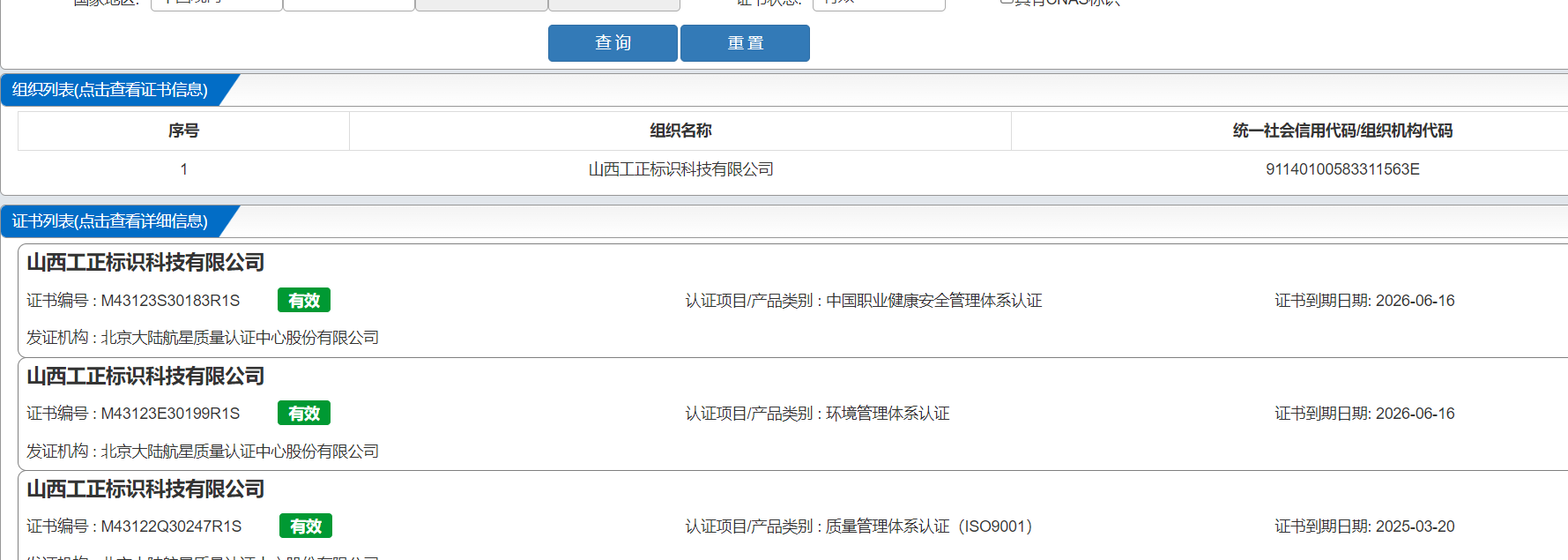Click the 有效 badge beside M43123E30199R1S
Image resolution: width=1568 pixels, height=560 pixels.
pyautogui.click(x=304, y=414)
